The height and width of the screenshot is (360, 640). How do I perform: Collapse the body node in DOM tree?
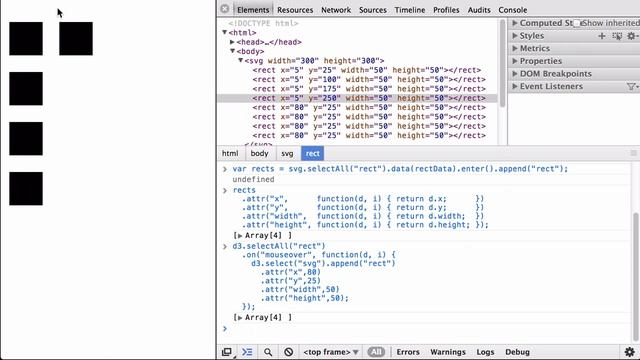point(232,51)
